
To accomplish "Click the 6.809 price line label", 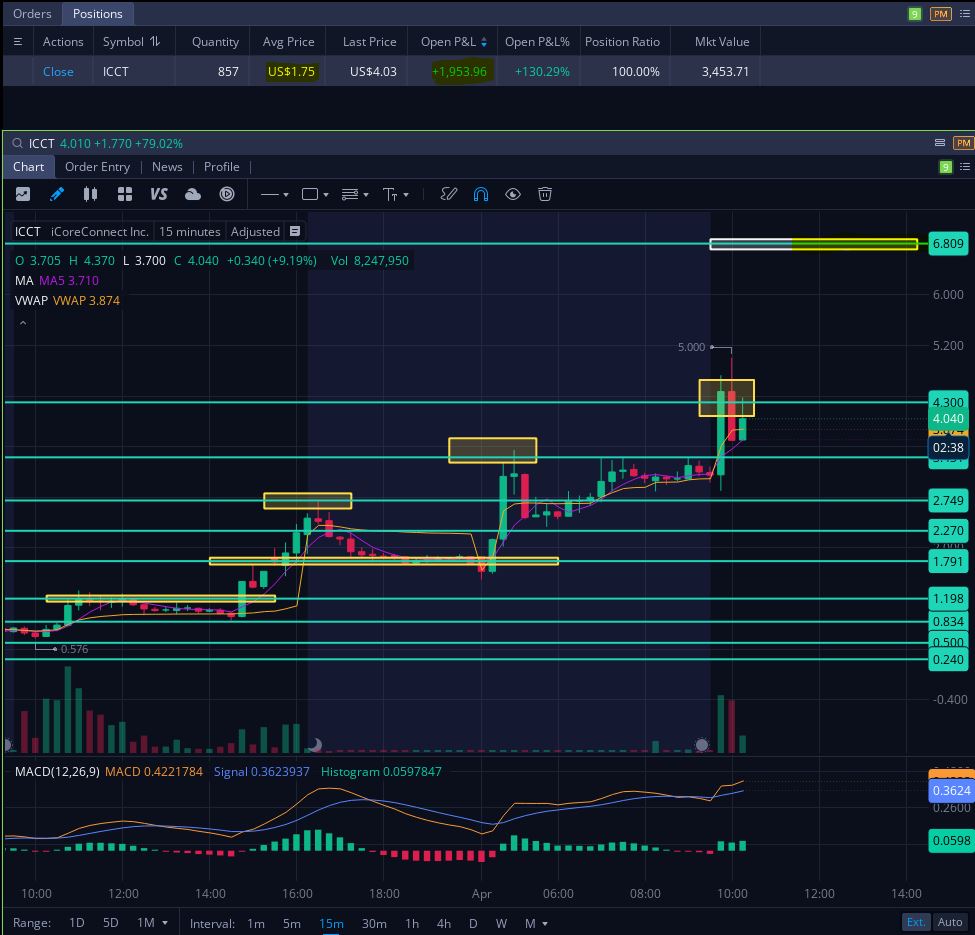I will [948, 244].
